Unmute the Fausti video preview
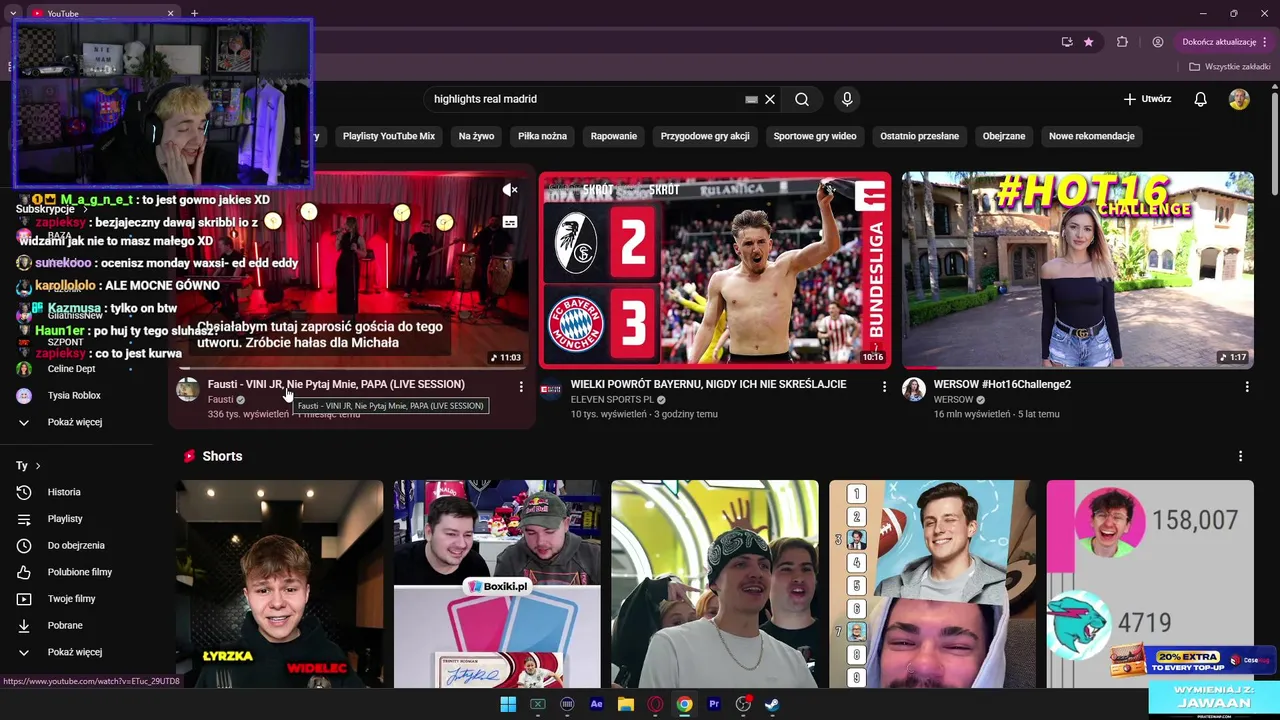Viewport: 1280px width, 720px height. tap(510, 190)
